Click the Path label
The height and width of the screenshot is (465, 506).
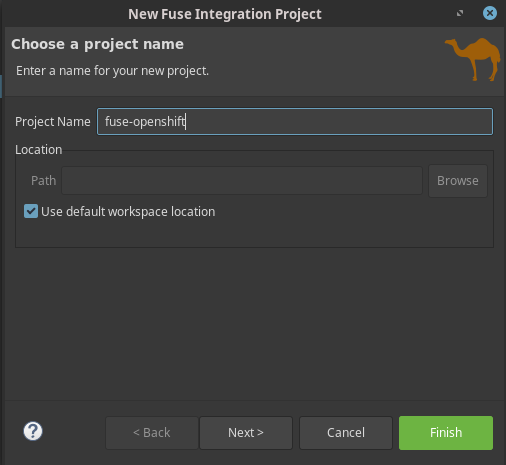(x=43, y=181)
